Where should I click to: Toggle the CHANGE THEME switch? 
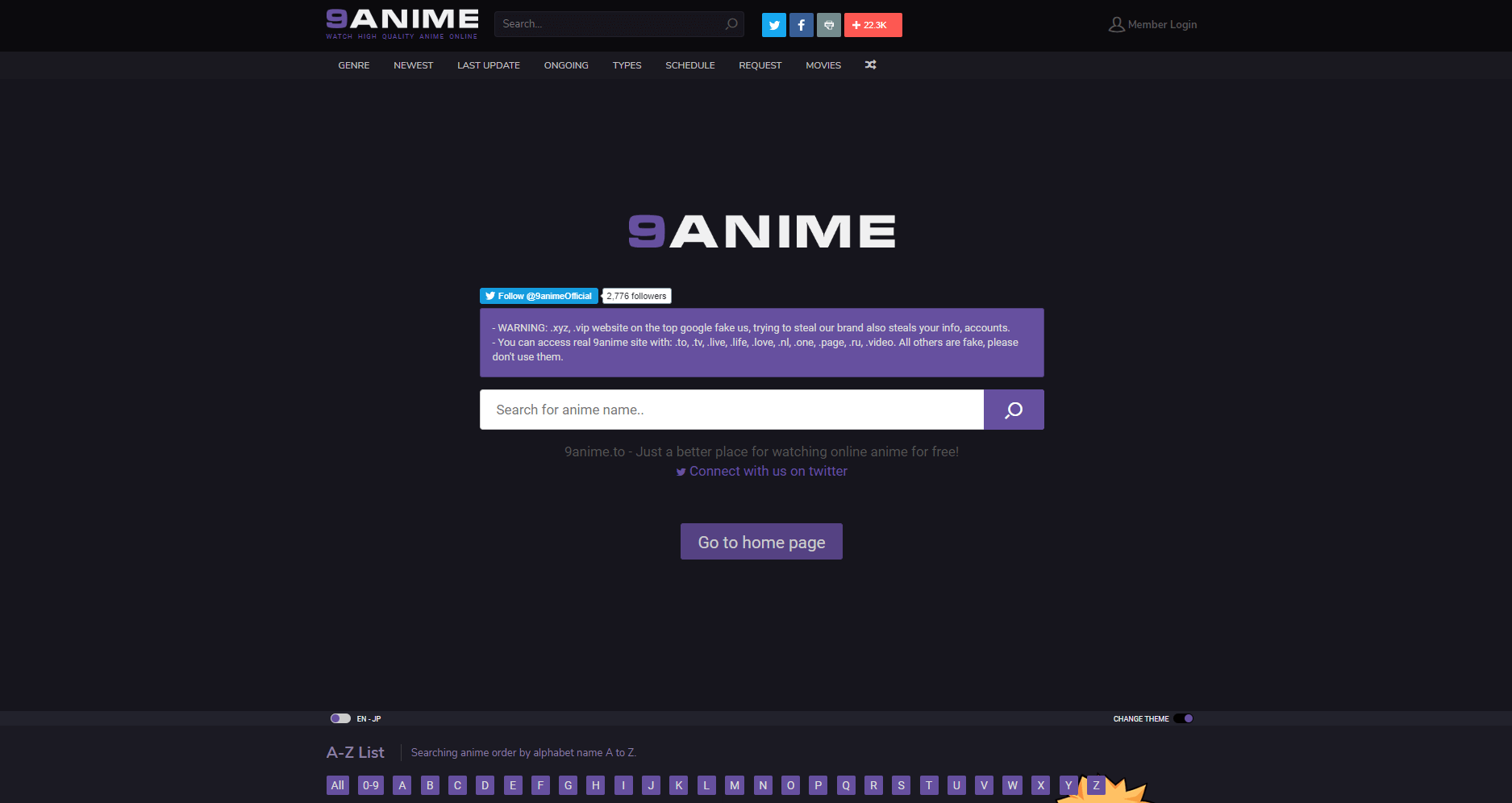tap(1183, 718)
